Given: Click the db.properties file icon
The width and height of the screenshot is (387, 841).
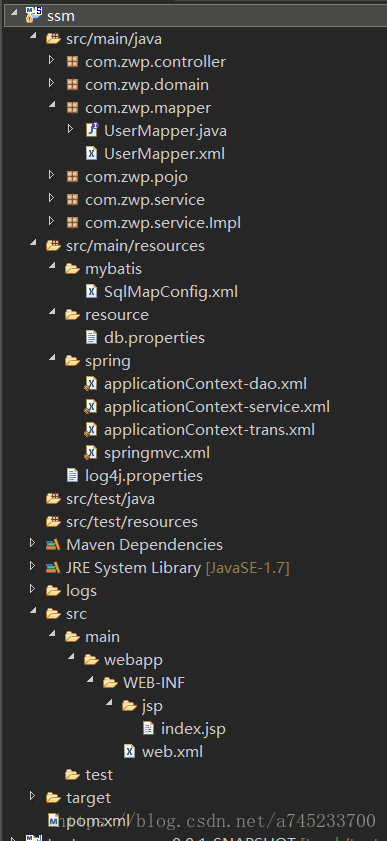Looking at the screenshot, I should (92, 338).
